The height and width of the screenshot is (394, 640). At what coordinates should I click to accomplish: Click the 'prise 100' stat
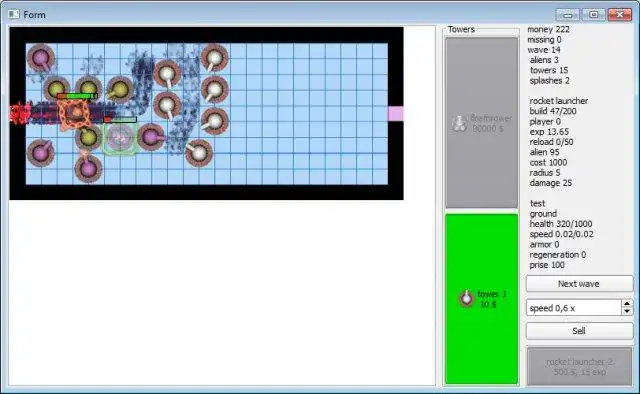(x=547, y=265)
